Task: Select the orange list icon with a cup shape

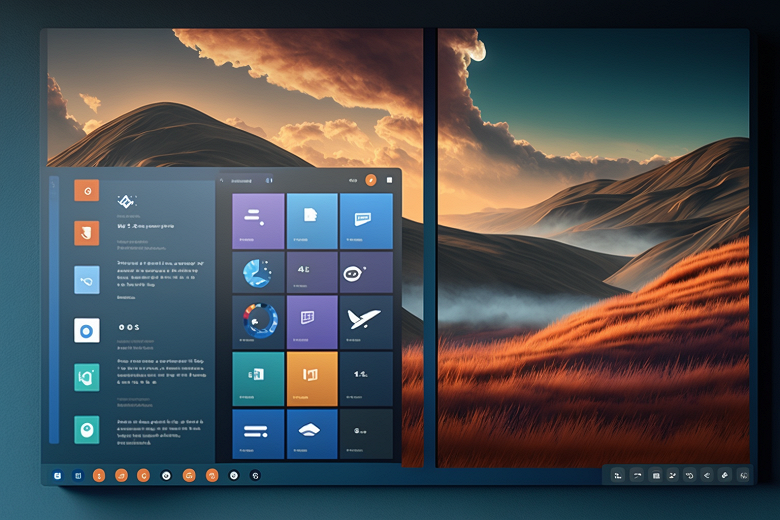Action: [87, 233]
